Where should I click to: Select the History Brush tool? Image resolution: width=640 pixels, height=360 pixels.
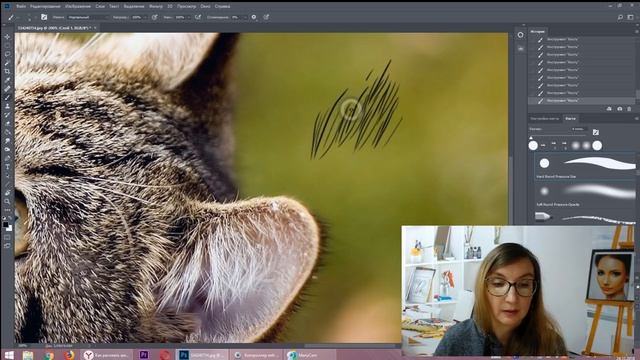tap(7, 115)
